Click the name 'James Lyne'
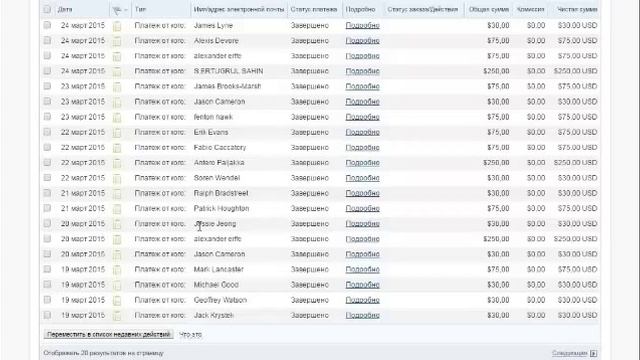Image resolution: width=640 pixels, height=360 pixels. (213, 25)
